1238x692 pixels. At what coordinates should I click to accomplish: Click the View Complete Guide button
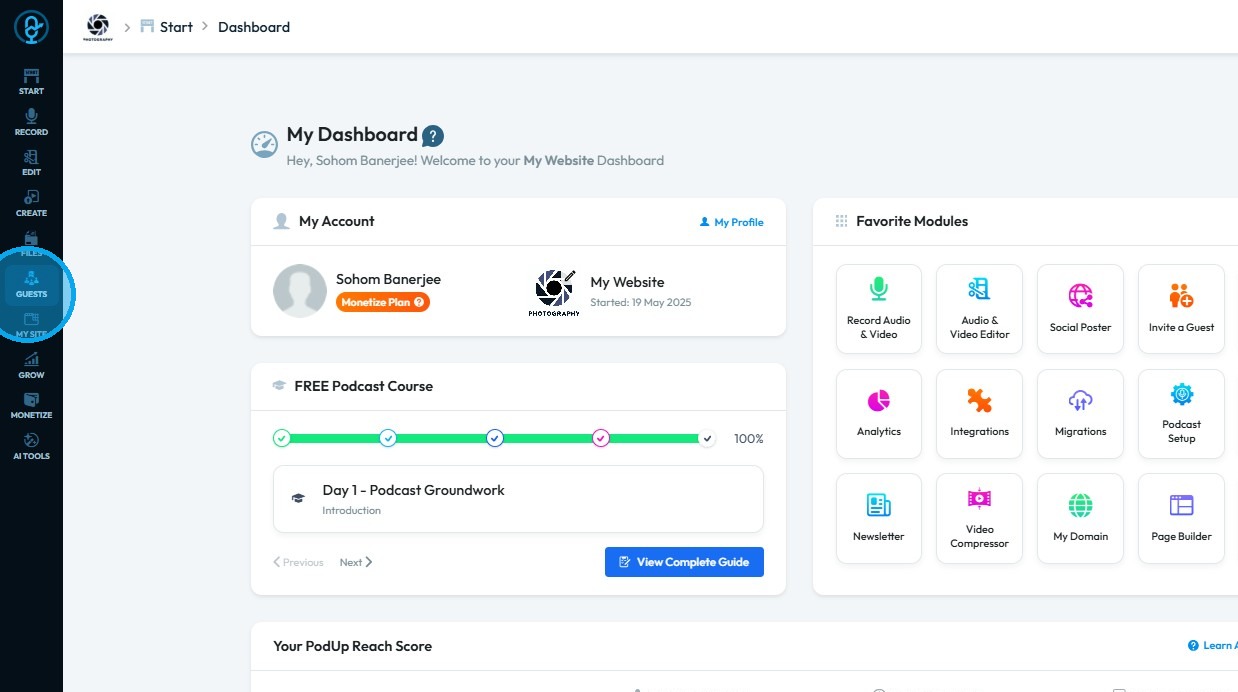point(684,562)
